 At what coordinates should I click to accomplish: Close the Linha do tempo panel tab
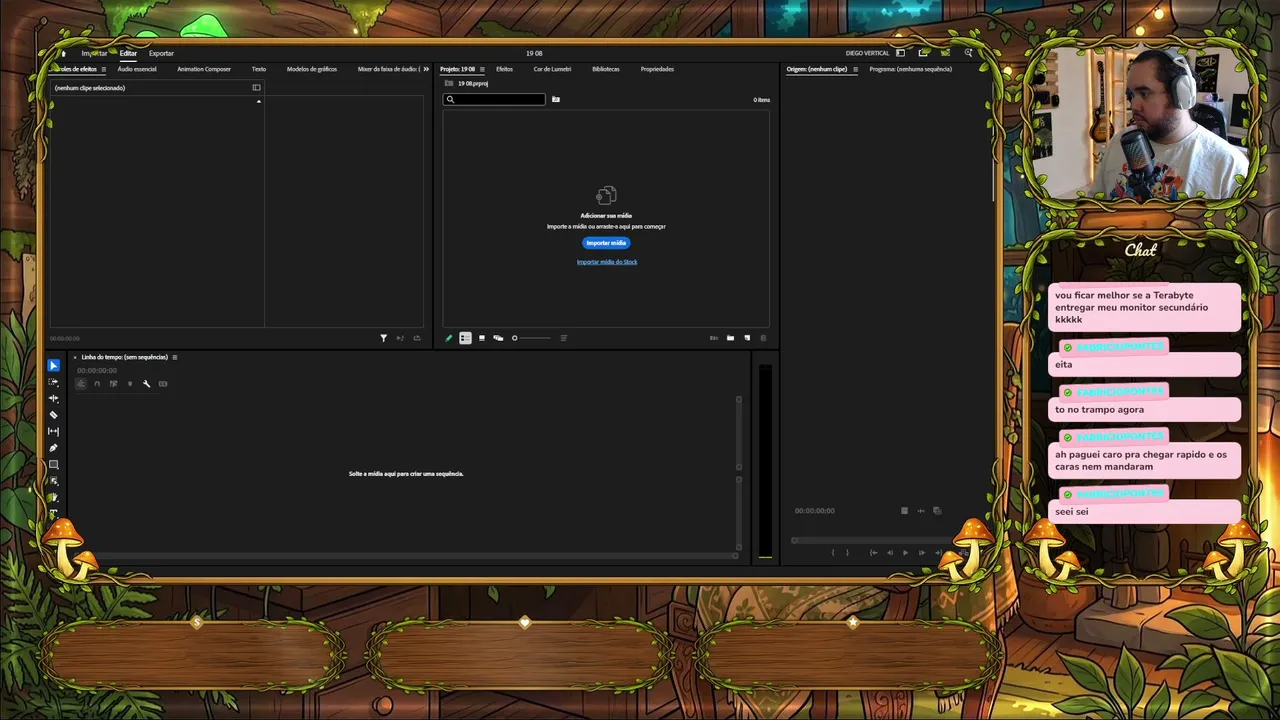click(74, 357)
